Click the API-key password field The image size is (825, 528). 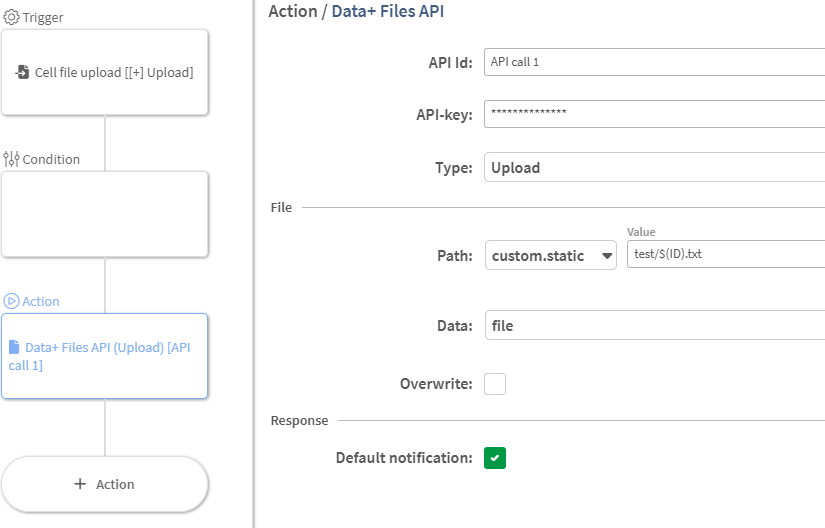[x=654, y=114]
